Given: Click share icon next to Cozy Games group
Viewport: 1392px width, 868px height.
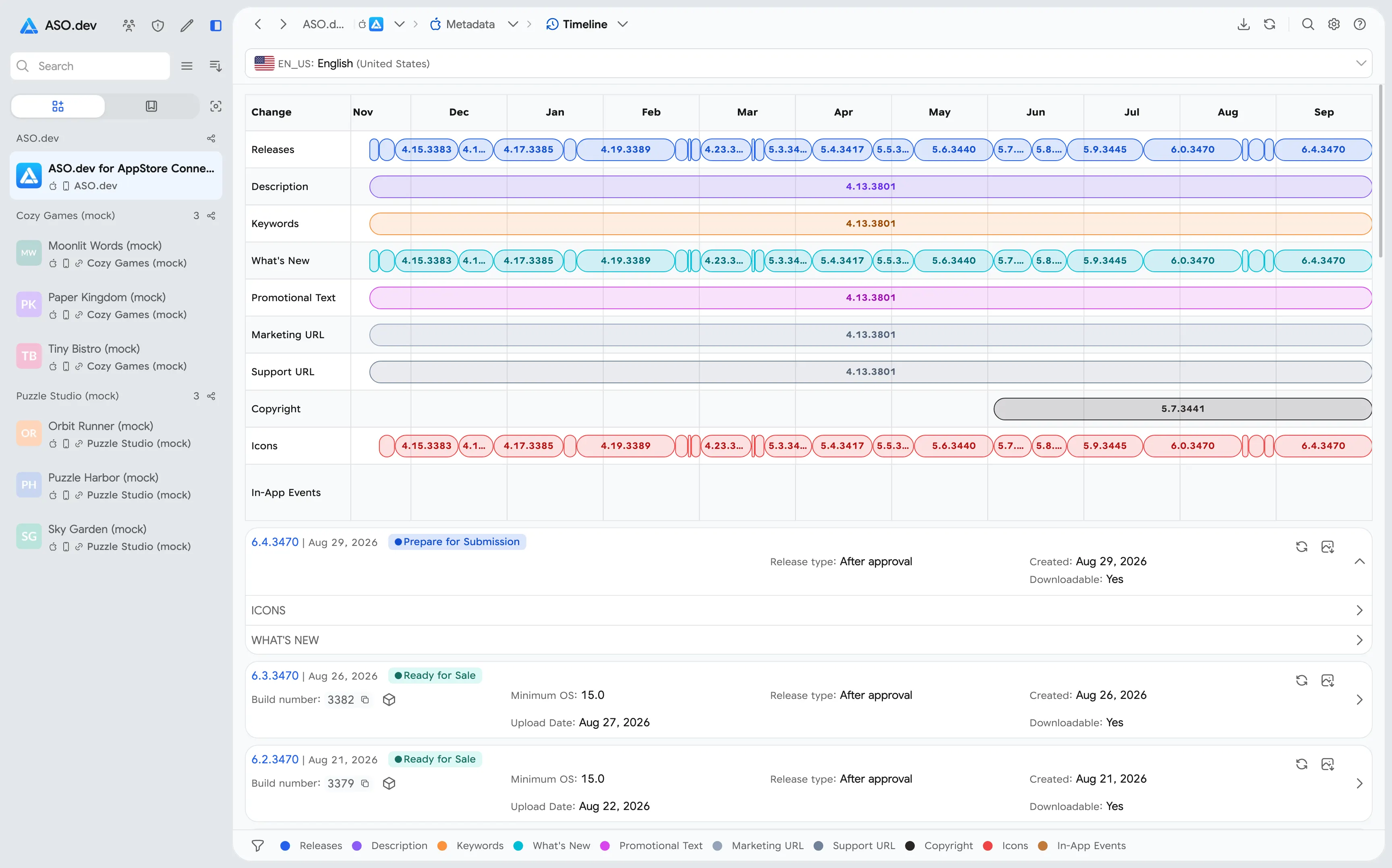Looking at the screenshot, I should click(x=211, y=216).
